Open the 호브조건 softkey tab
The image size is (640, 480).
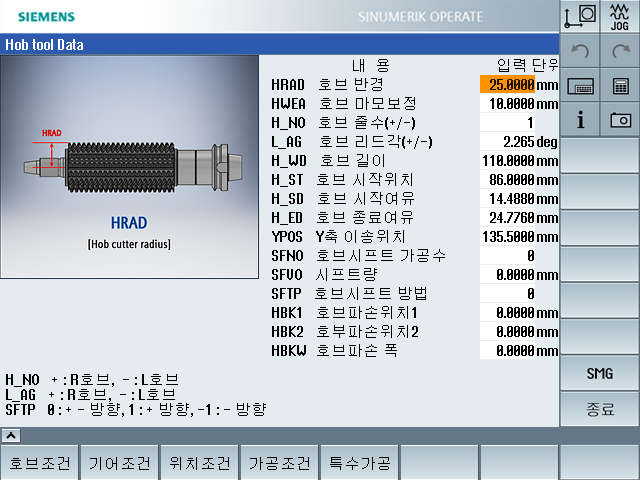pos(40,463)
